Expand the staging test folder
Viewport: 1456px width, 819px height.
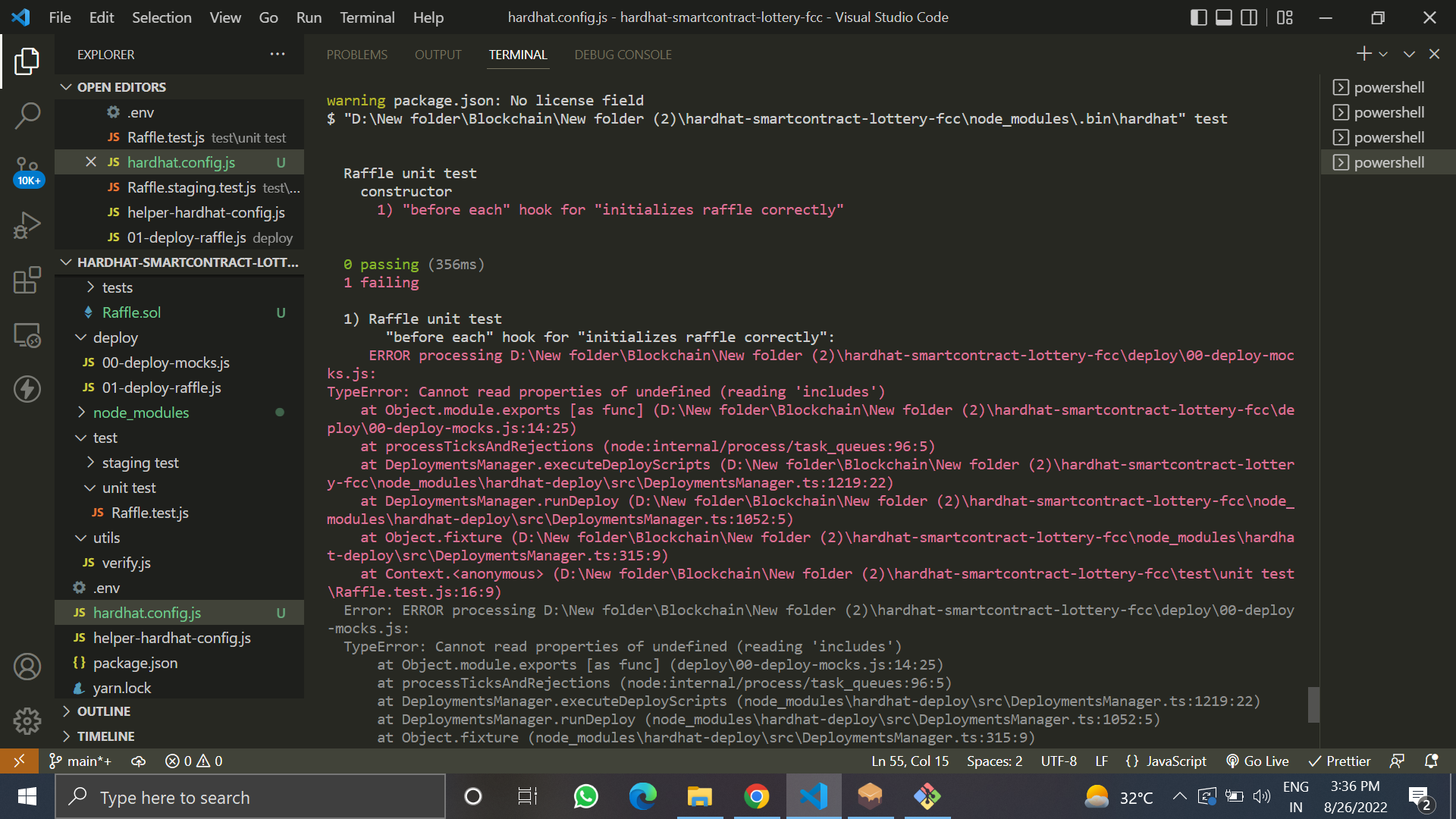[179, 463]
